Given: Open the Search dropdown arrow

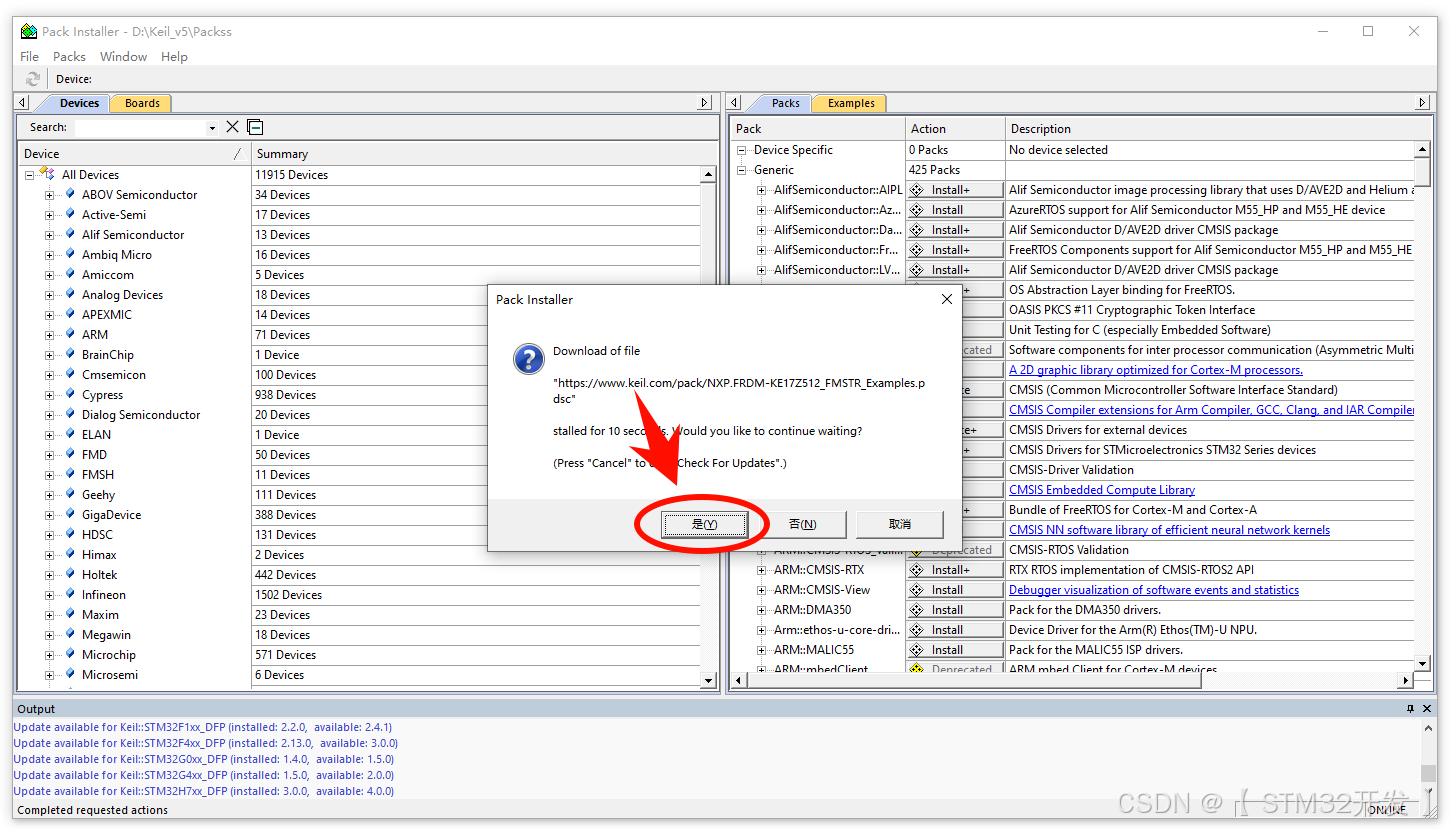Looking at the screenshot, I should 212,128.
